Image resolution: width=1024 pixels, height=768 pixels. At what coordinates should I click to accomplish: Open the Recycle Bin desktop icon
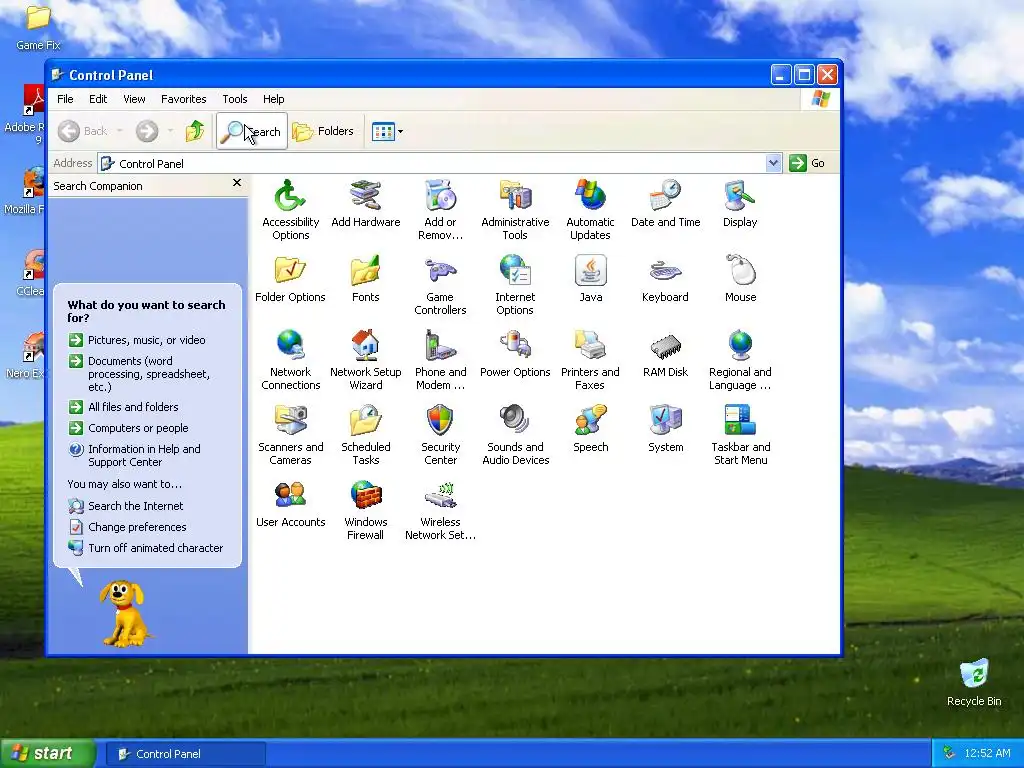(974, 682)
